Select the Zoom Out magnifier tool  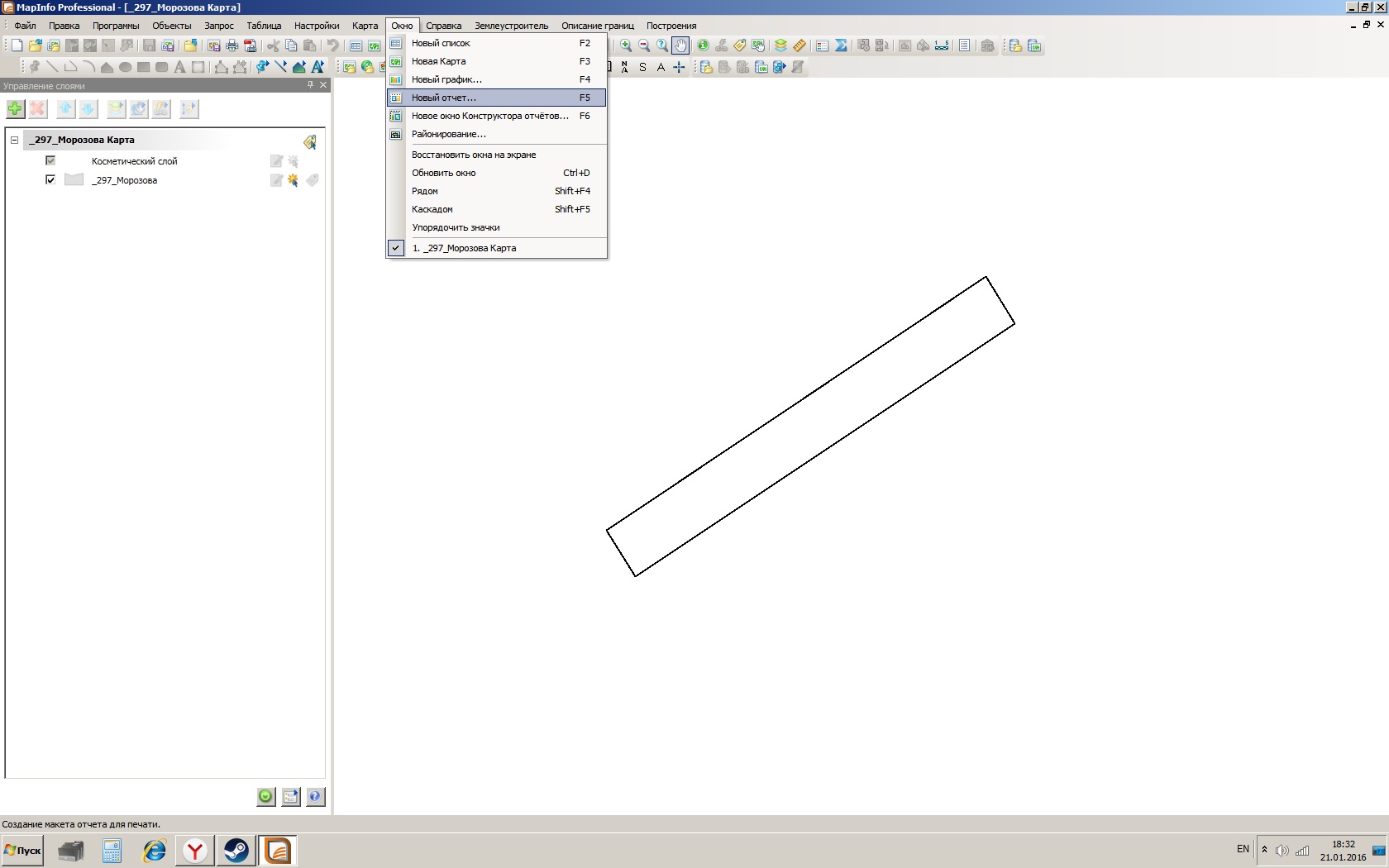pos(644,45)
